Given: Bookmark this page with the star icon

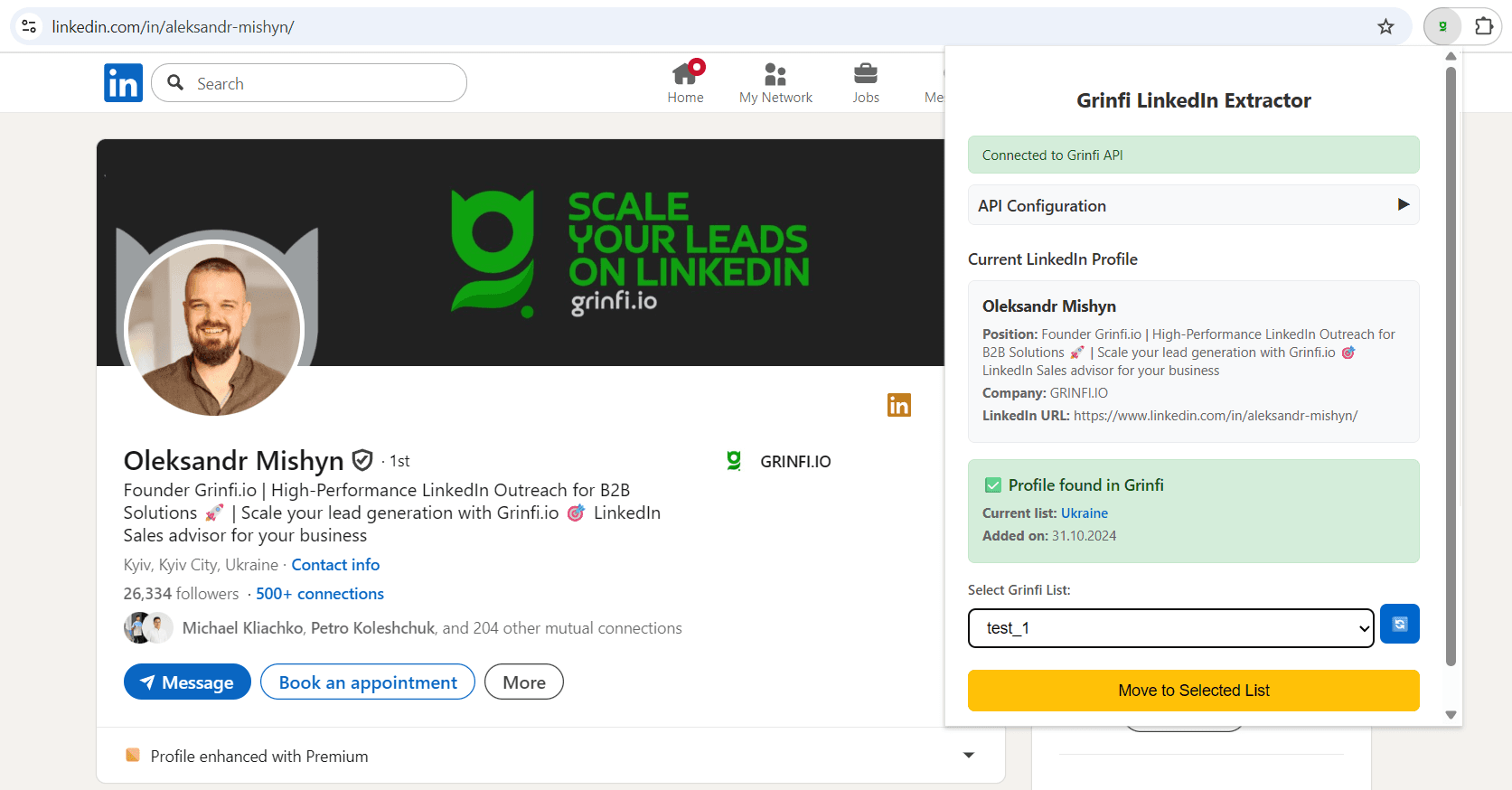Looking at the screenshot, I should tap(1385, 27).
